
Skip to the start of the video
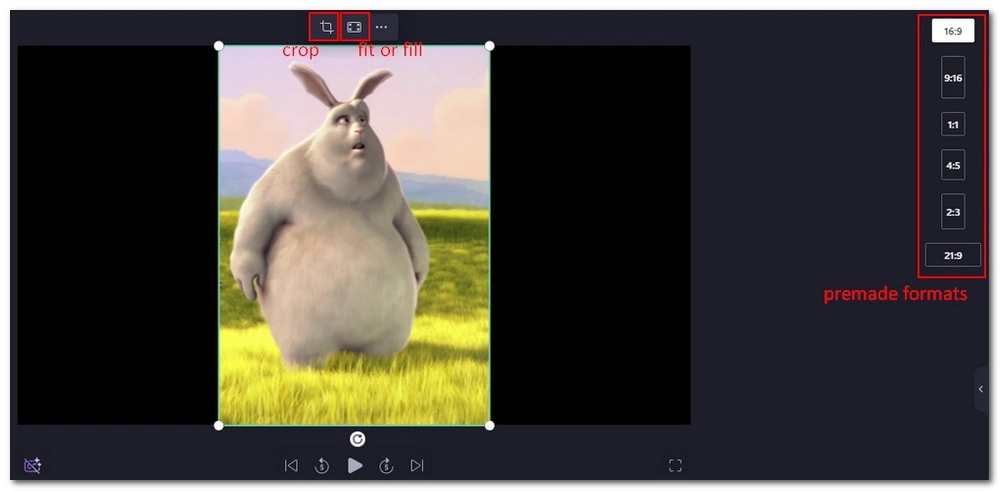291,466
